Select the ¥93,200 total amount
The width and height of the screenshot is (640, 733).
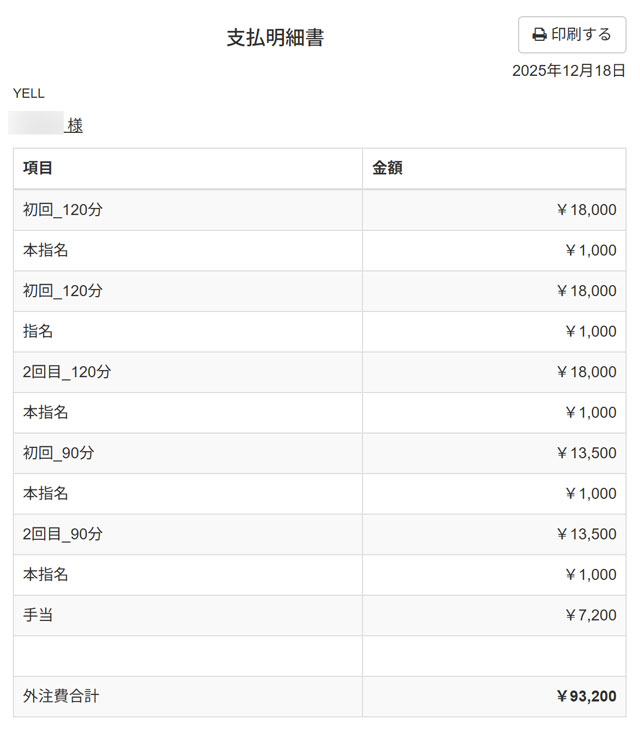point(586,696)
